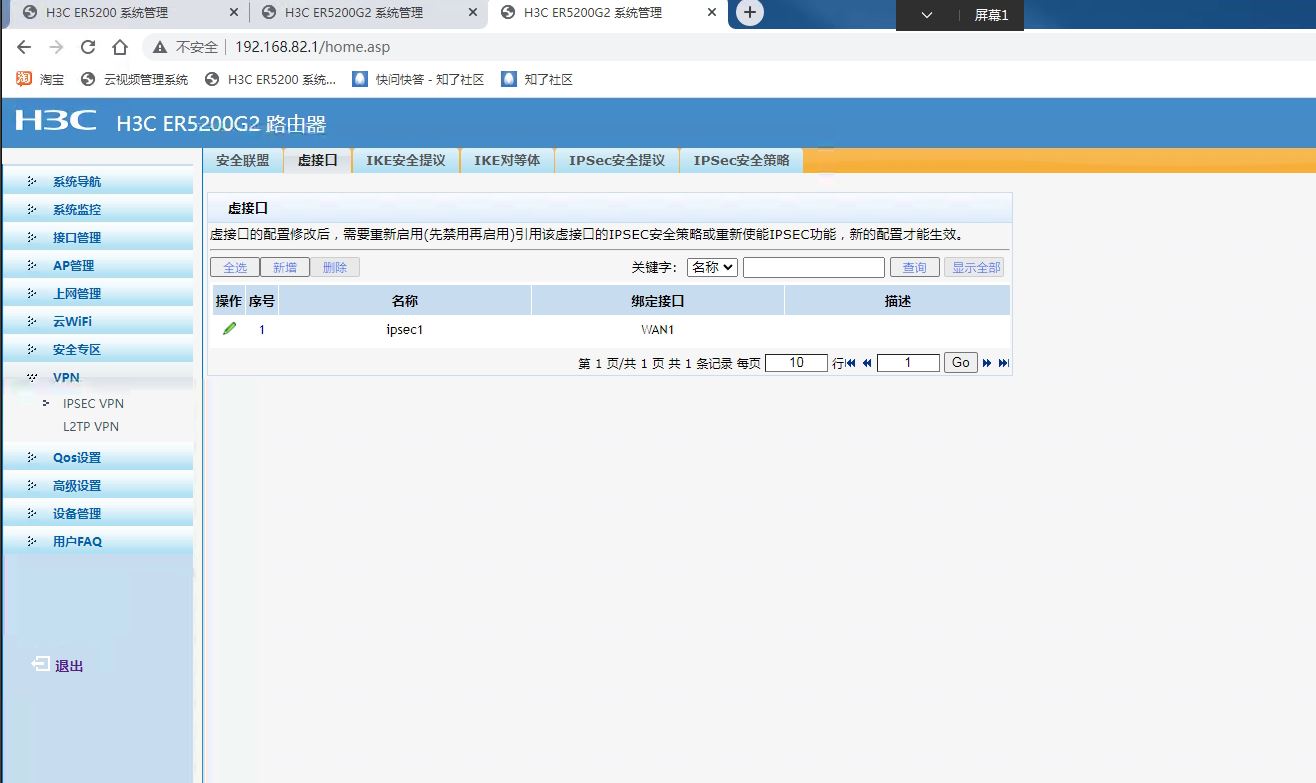
Task: Open the 知了社区 bookmark
Action: click(x=537, y=79)
